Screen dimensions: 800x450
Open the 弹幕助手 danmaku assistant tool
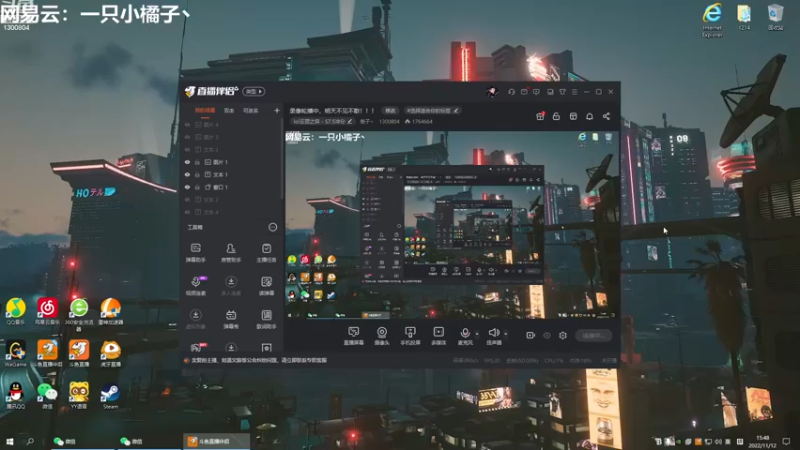(195, 253)
